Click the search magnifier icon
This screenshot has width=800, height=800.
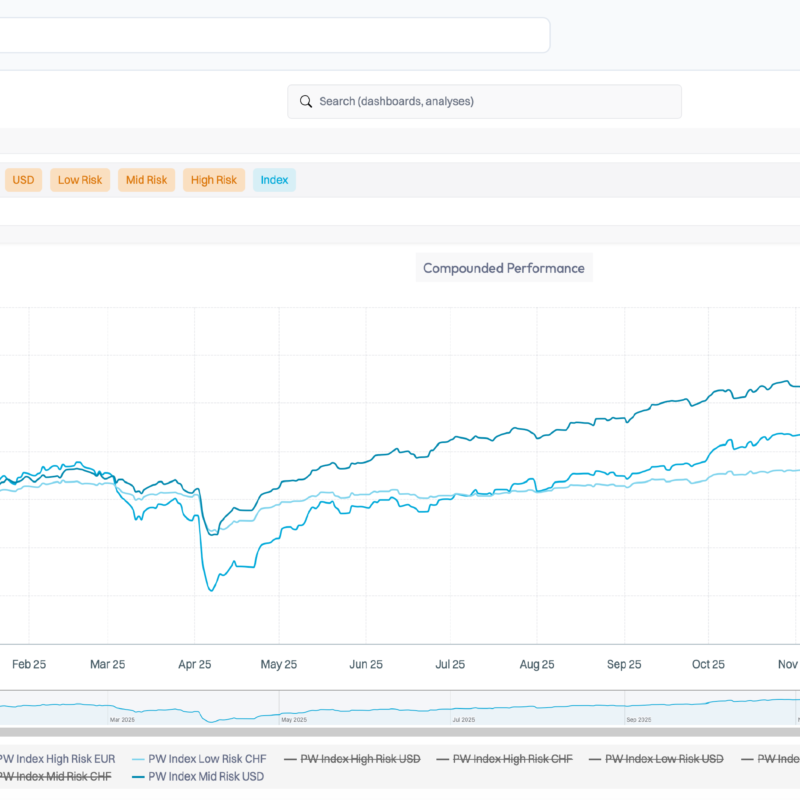305,101
